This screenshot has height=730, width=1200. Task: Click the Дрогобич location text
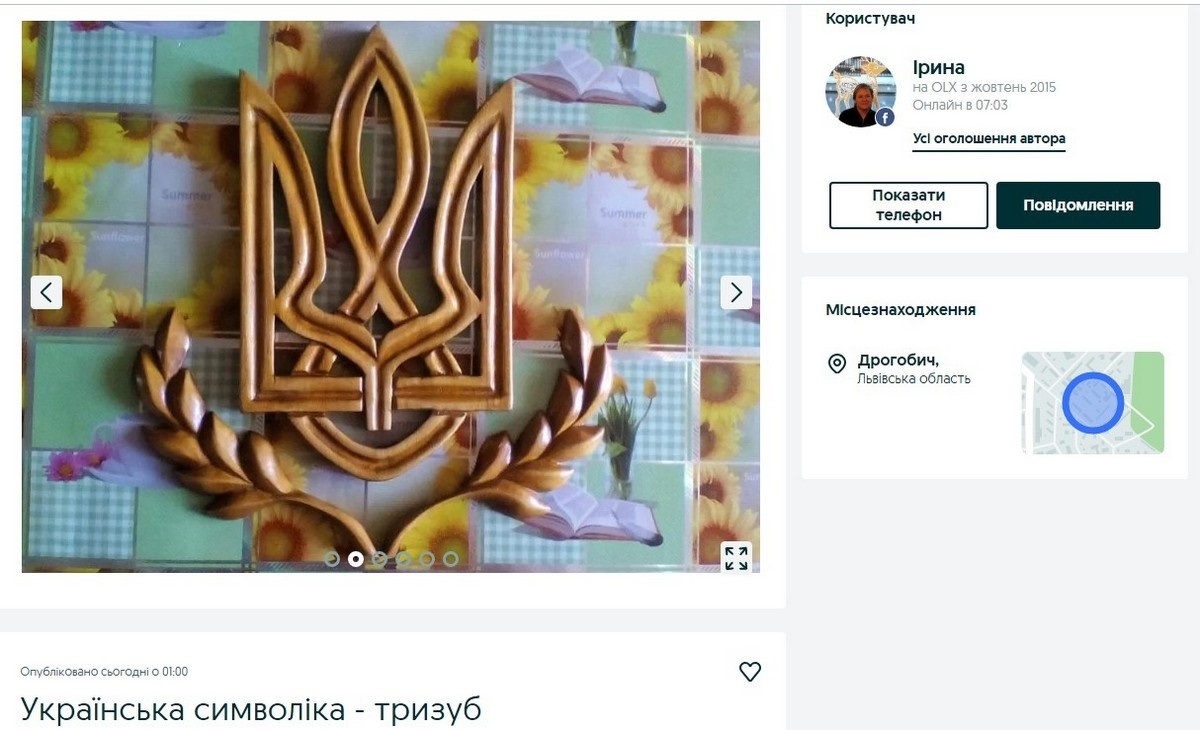coord(898,361)
